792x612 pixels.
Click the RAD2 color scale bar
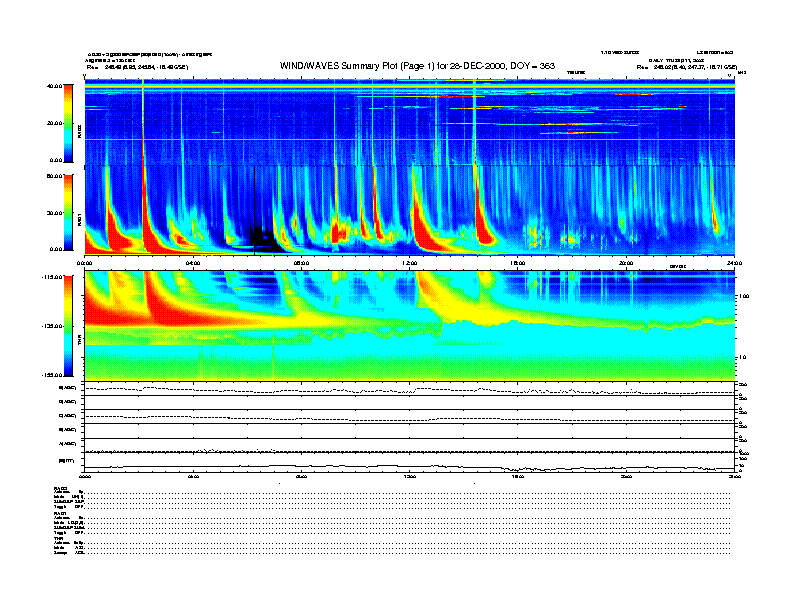(x=68, y=123)
